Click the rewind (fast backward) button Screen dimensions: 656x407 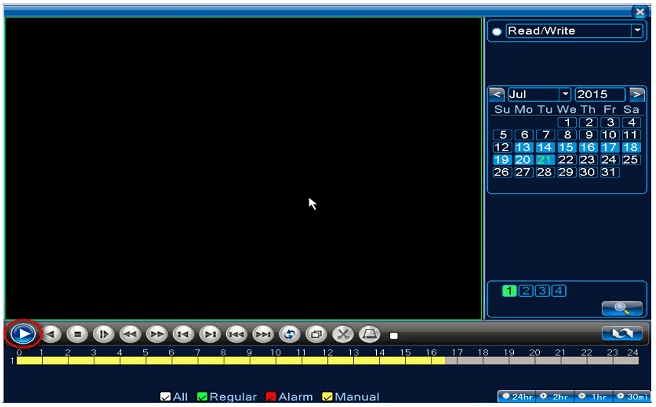(x=130, y=334)
